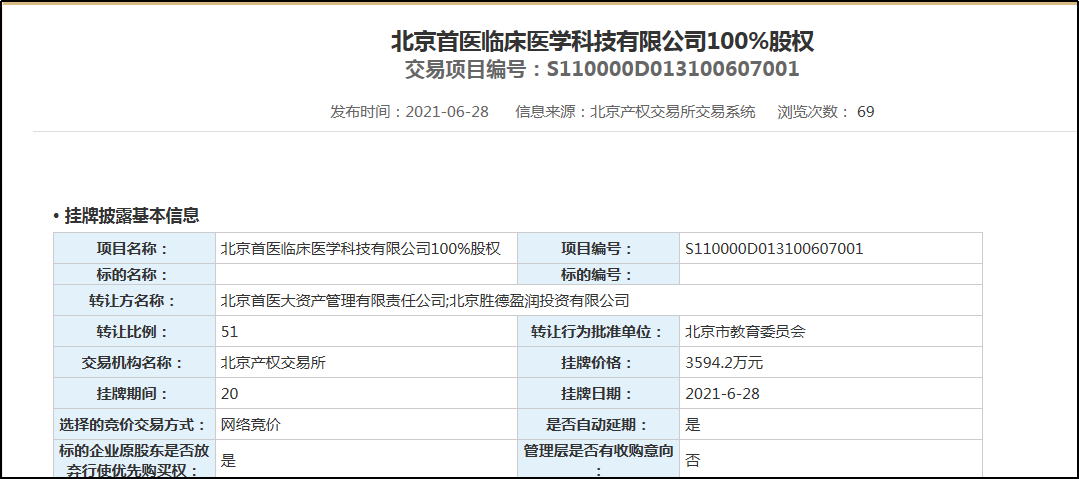Image resolution: width=1079 pixels, height=479 pixels.
Task: Select the listing date 2021-6-28
Action: (x=723, y=394)
